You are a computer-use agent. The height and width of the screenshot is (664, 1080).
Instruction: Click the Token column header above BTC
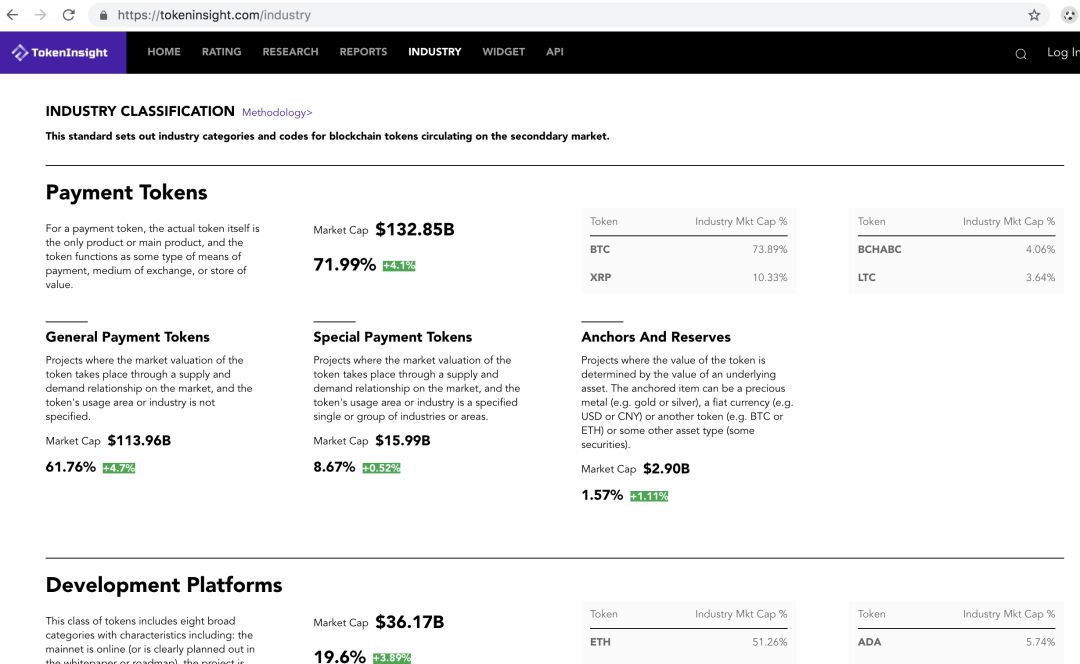603,221
